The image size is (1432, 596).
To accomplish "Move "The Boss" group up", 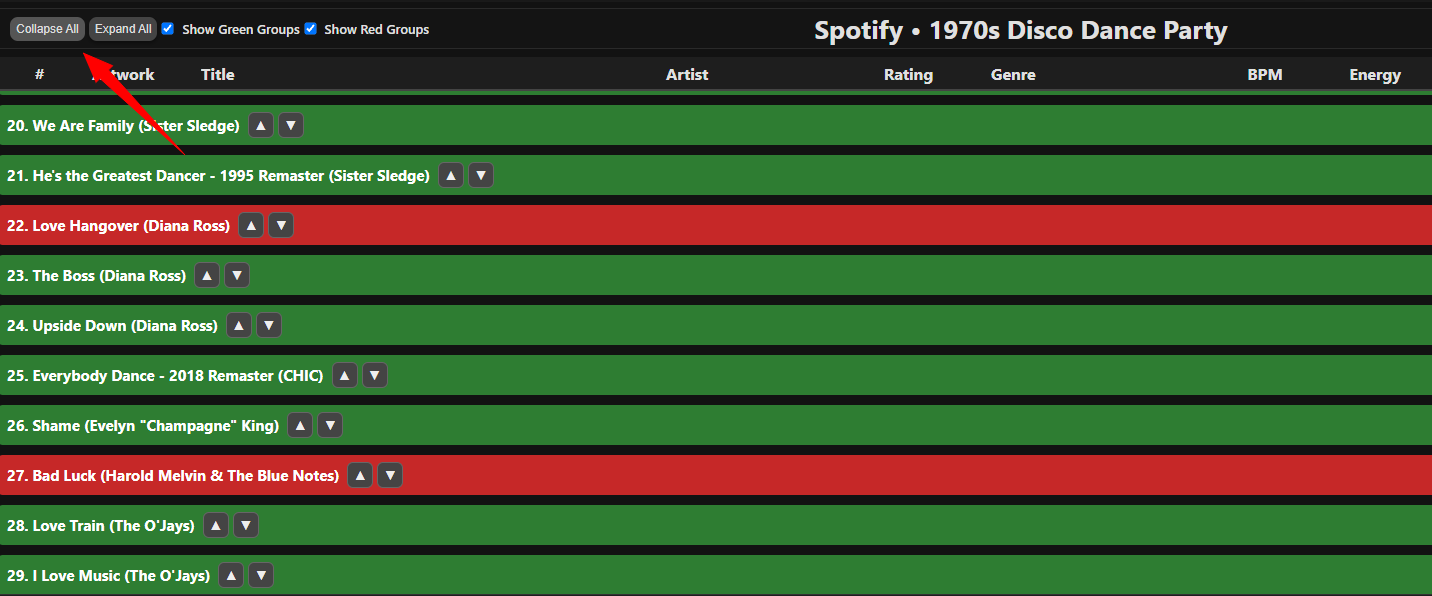I will point(206,274).
